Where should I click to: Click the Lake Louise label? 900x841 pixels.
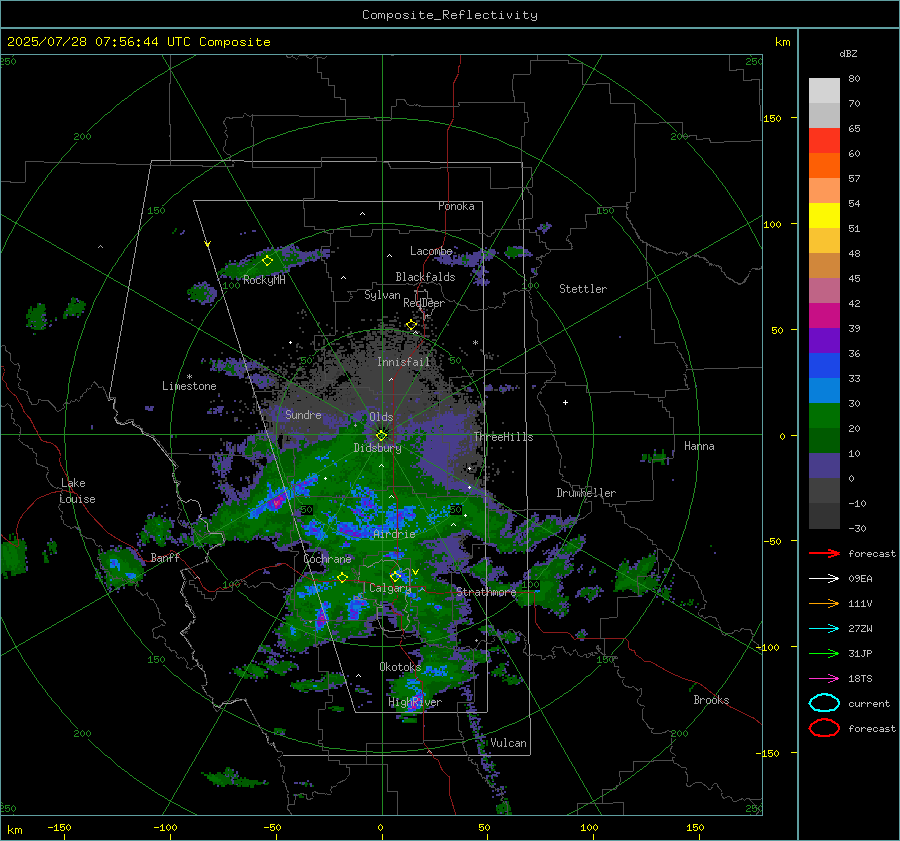point(77,491)
